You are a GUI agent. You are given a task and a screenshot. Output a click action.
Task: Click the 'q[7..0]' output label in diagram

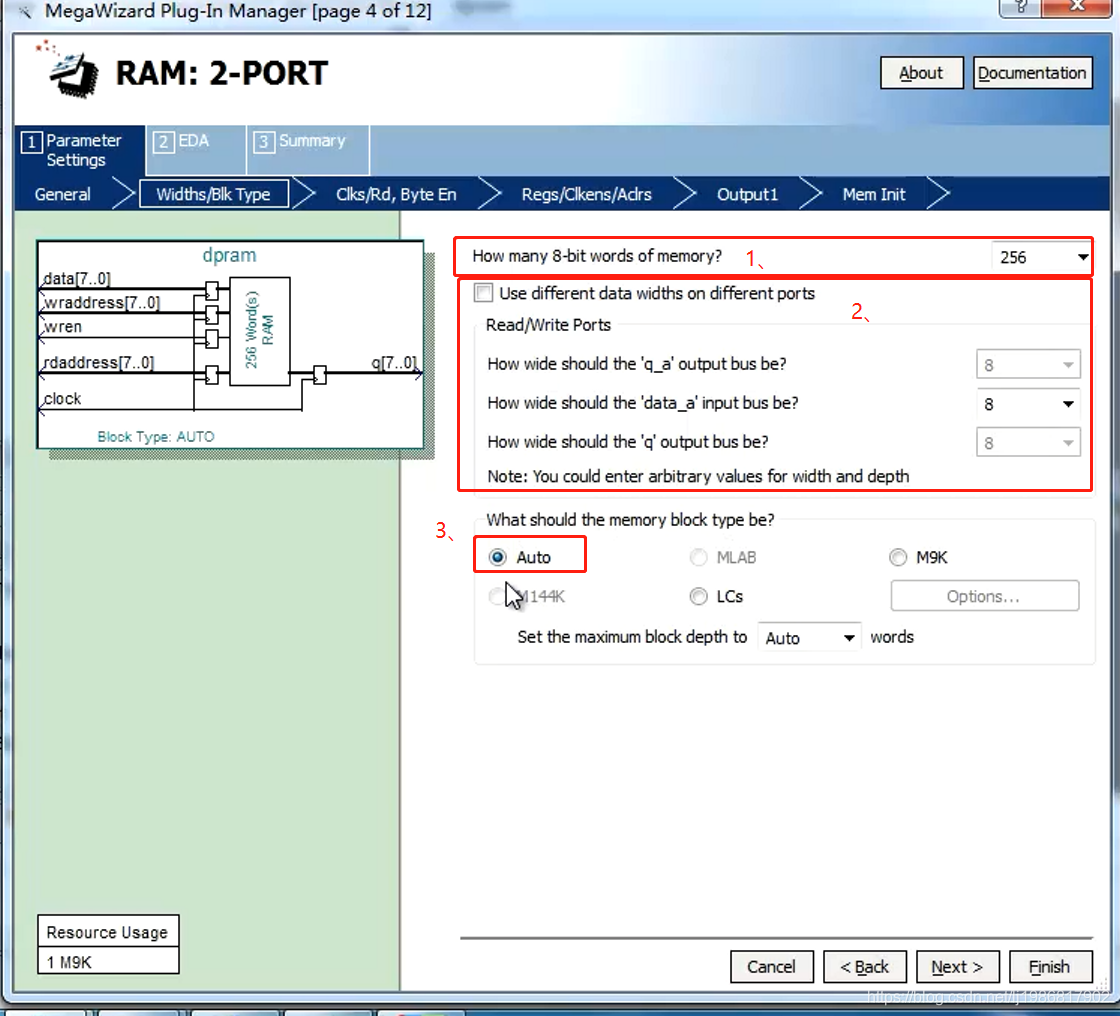(x=394, y=362)
